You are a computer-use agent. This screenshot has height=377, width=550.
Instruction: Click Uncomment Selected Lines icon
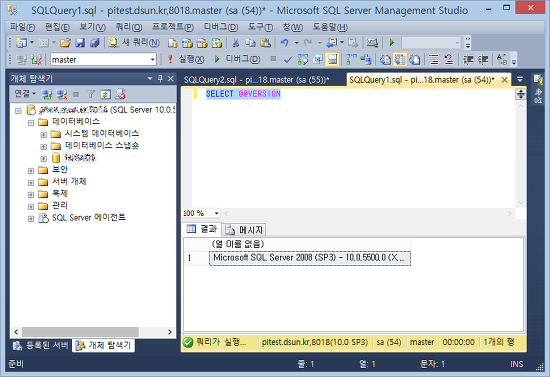tap(449, 60)
